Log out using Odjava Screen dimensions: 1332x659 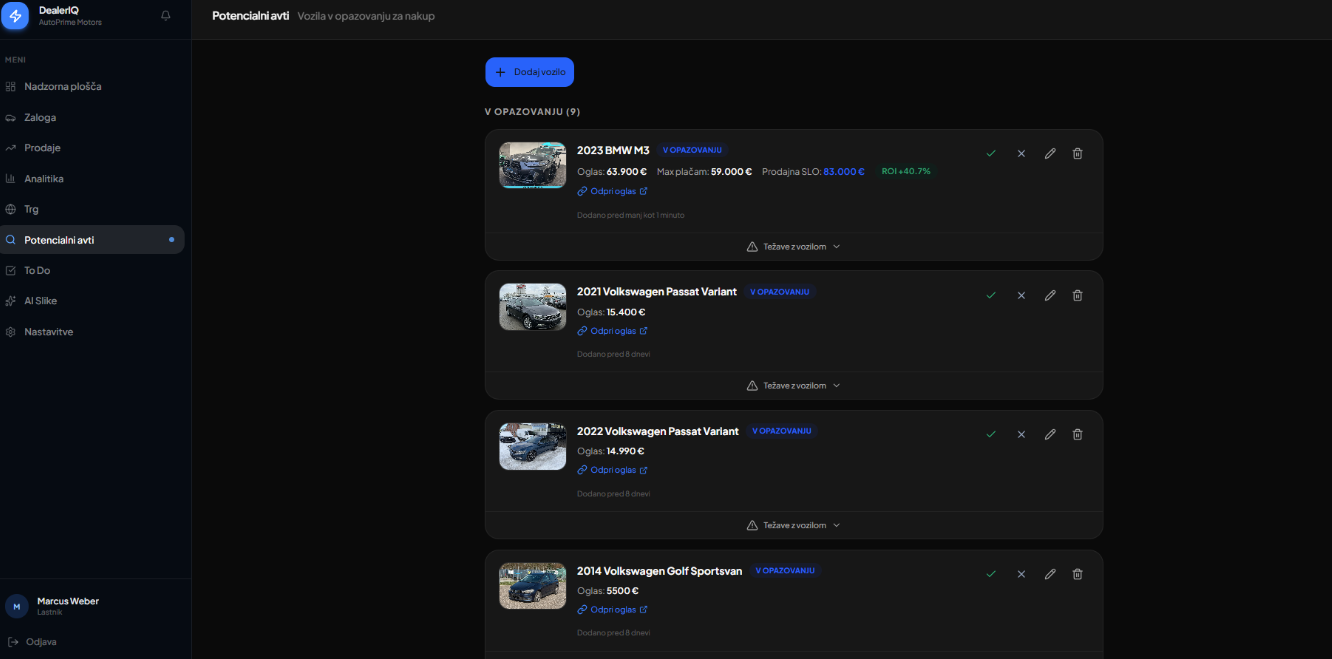[x=41, y=642]
